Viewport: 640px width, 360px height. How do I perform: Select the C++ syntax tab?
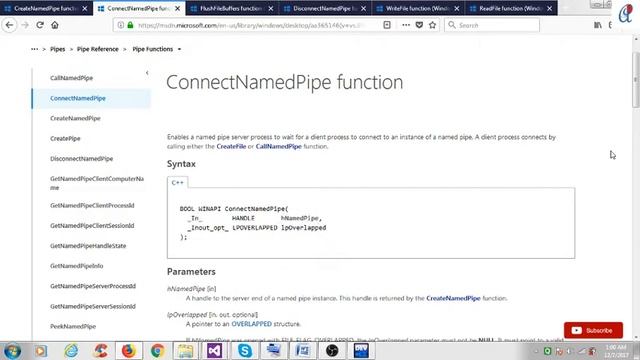coord(178,182)
